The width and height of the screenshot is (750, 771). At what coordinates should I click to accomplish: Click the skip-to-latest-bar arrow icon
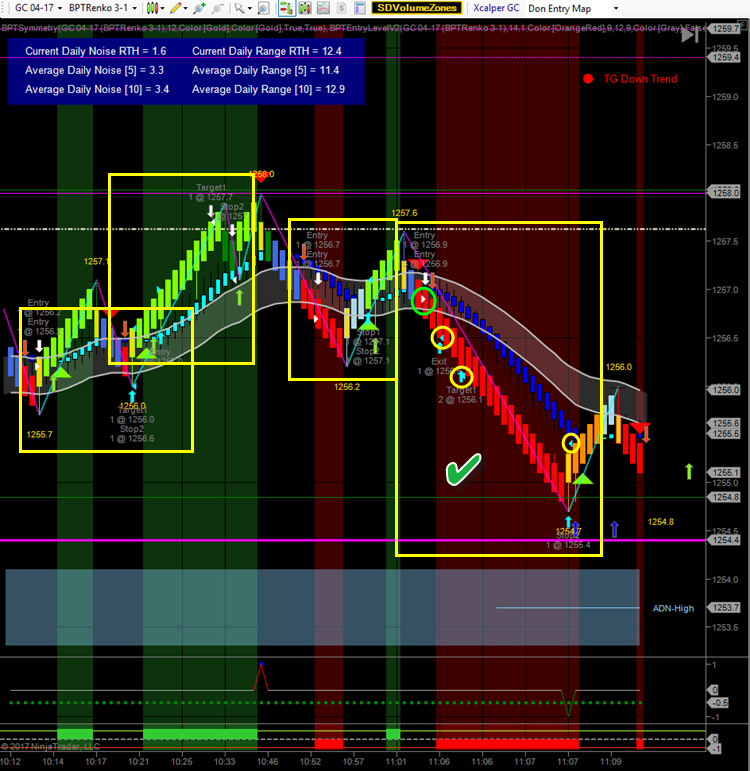690,35
